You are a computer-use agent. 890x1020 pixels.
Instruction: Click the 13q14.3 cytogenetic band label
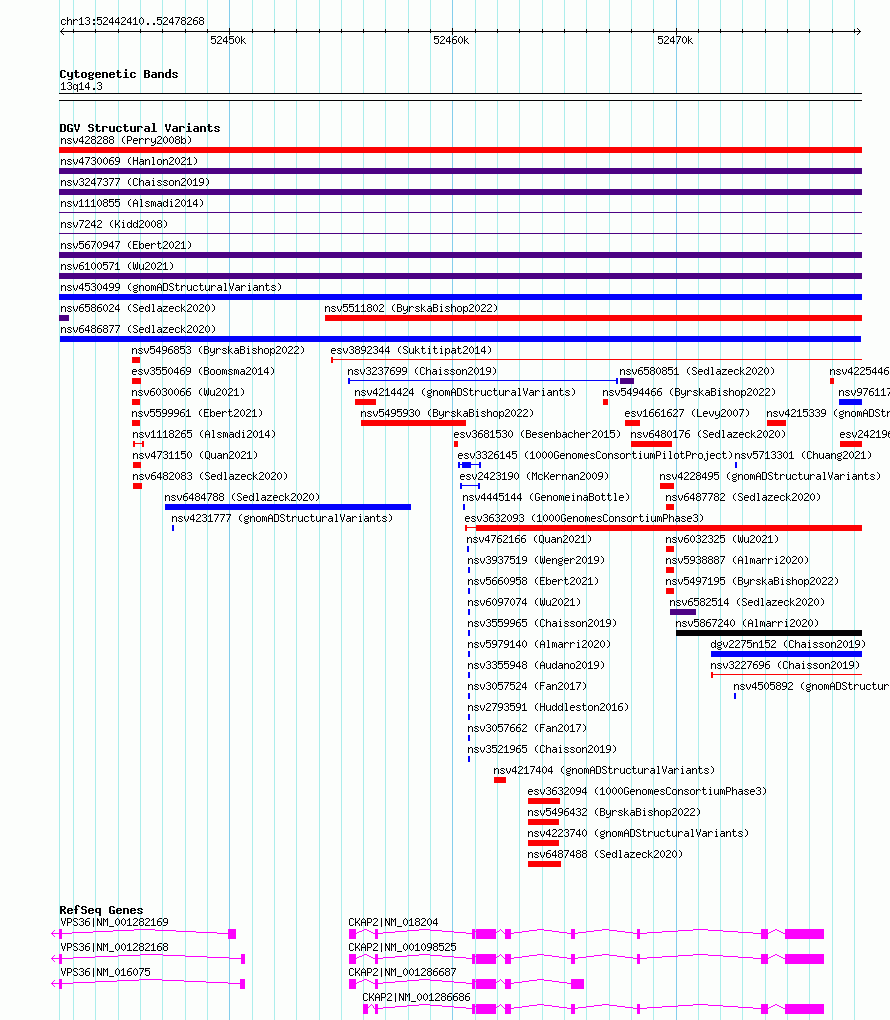click(81, 87)
